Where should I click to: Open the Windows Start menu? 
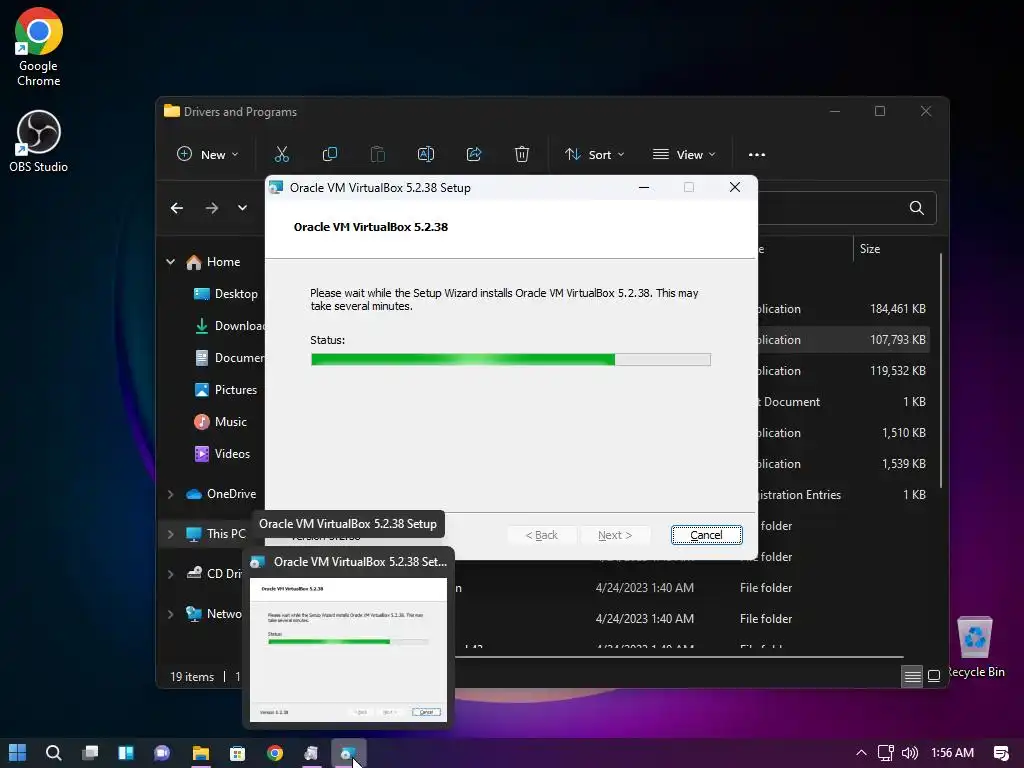pyautogui.click(x=18, y=753)
